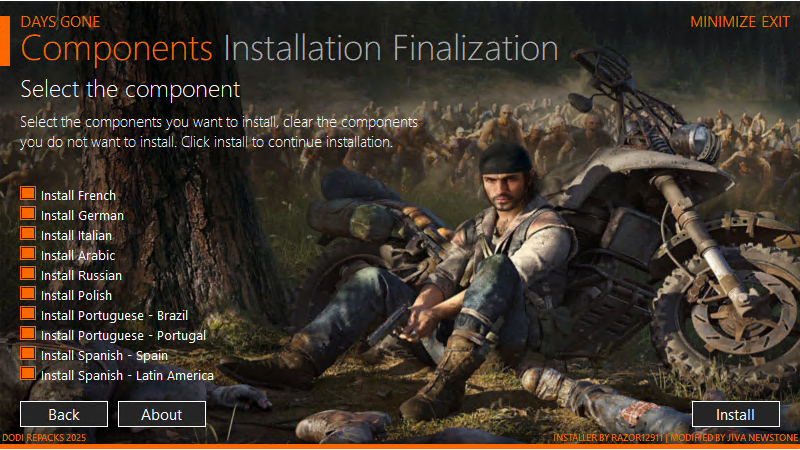Toggle Install Portuguese - Brazil checkbox
Viewport: 800px width, 450px height.
click(28, 313)
